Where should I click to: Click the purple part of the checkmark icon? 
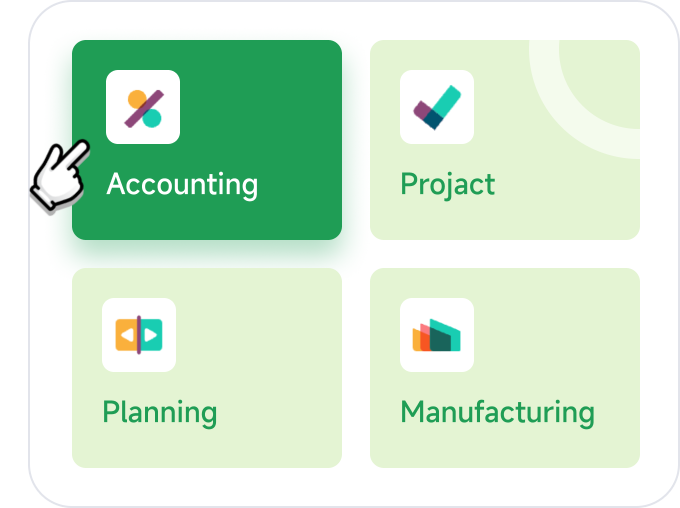click(422, 109)
